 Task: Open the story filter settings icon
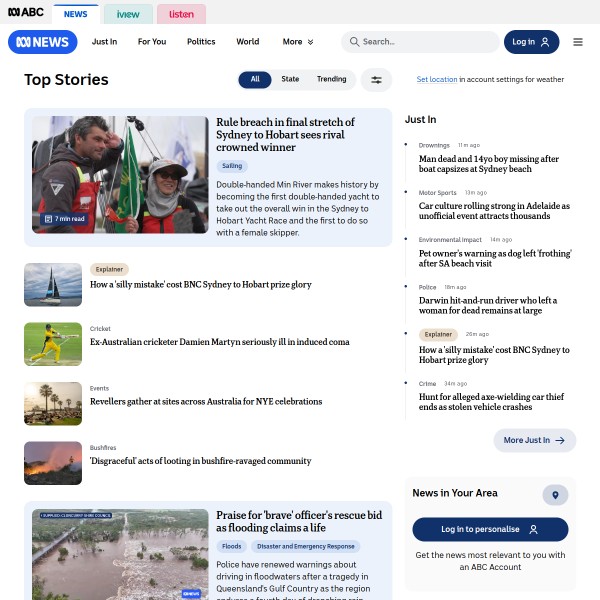pos(377,80)
